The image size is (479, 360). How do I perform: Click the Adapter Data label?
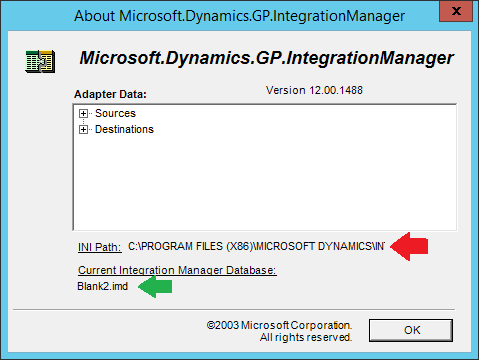coord(110,94)
